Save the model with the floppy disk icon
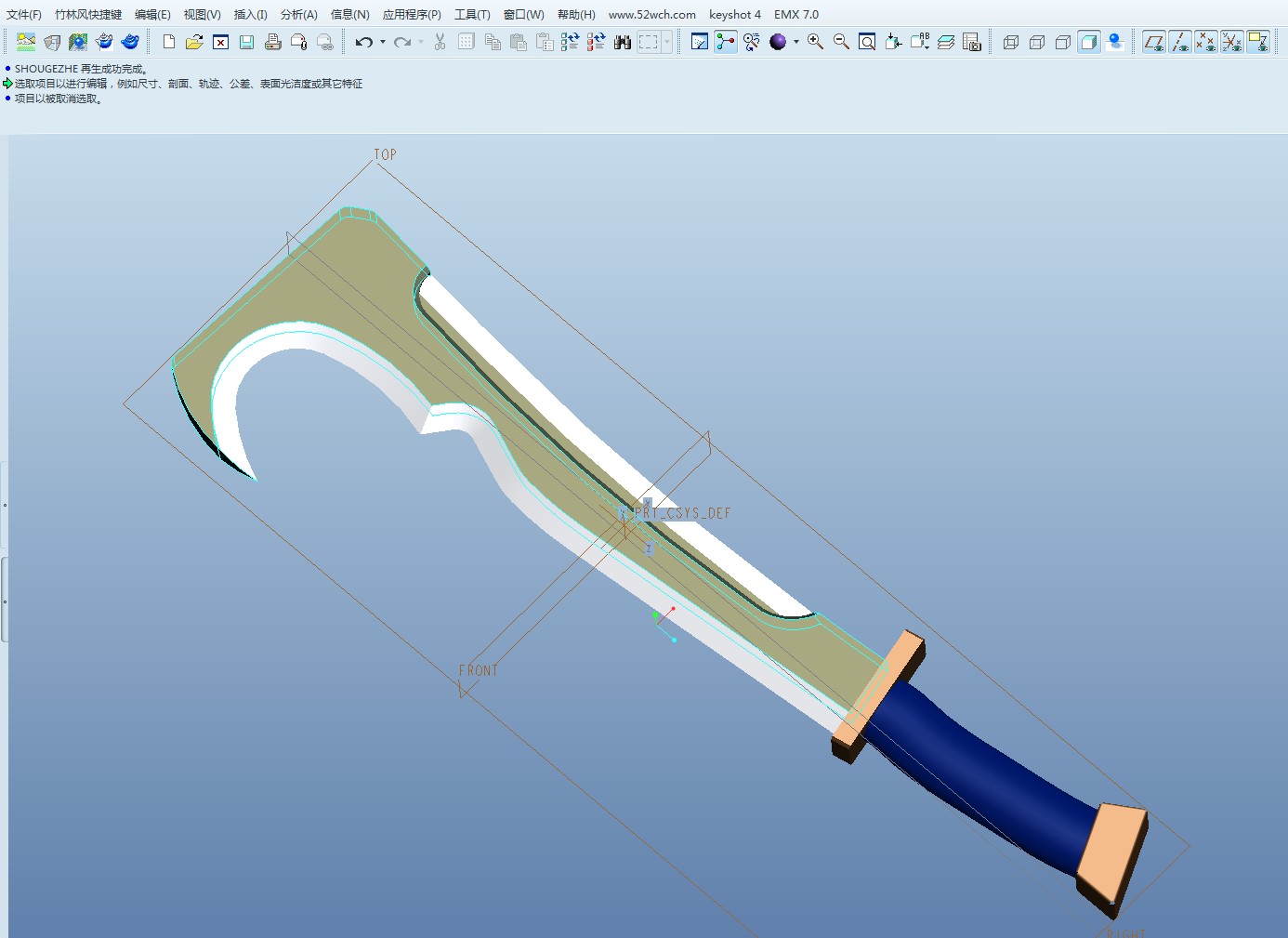Screen dimensions: 1288x938 (x=246, y=42)
